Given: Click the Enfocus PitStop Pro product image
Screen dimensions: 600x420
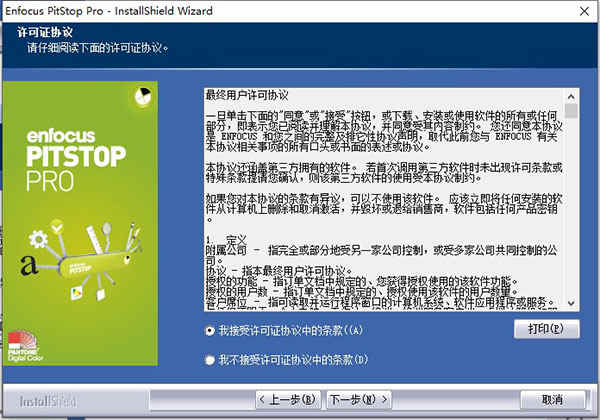Looking at the screenshot, I should 80,223.
